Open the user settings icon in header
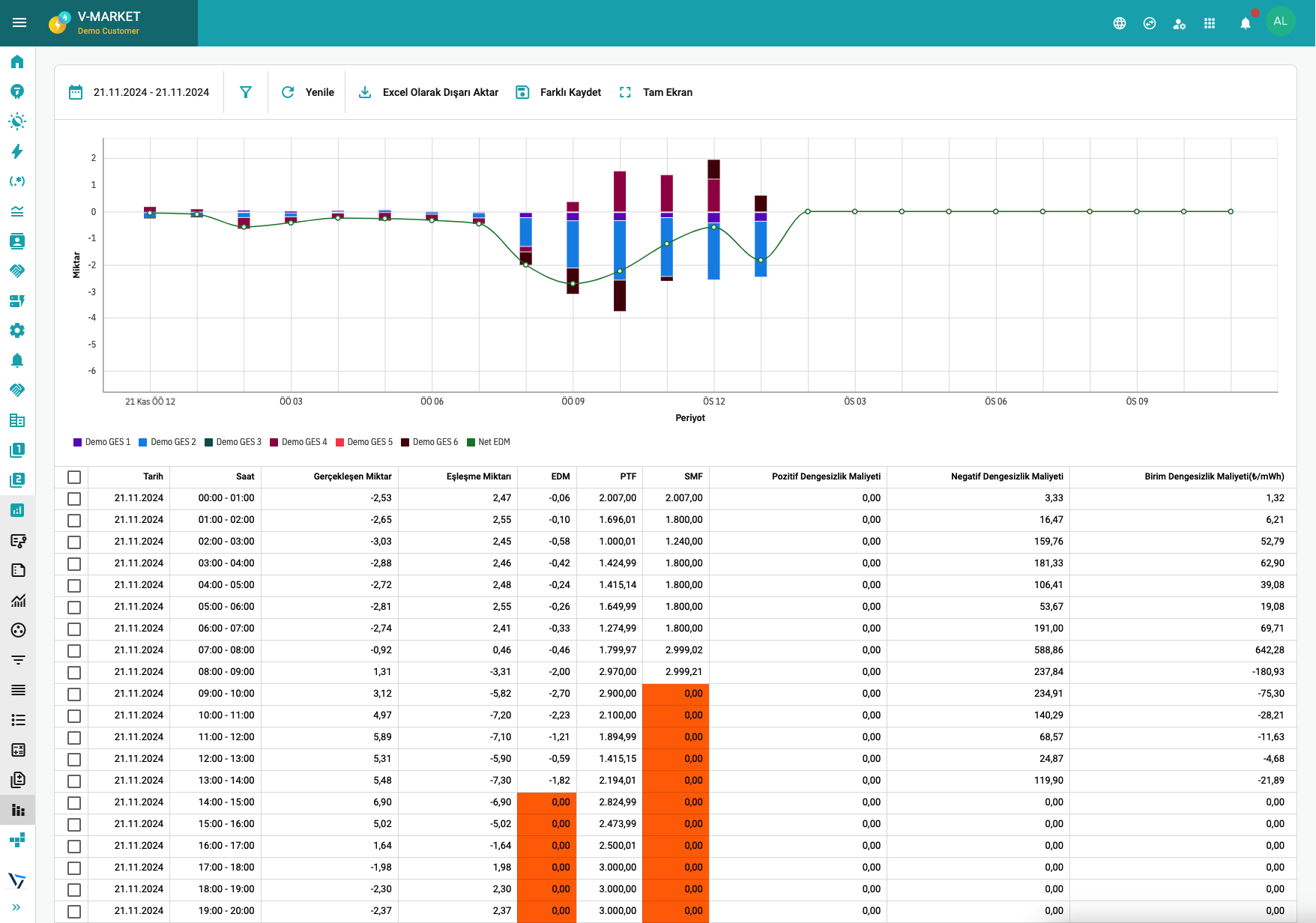 1179,23
